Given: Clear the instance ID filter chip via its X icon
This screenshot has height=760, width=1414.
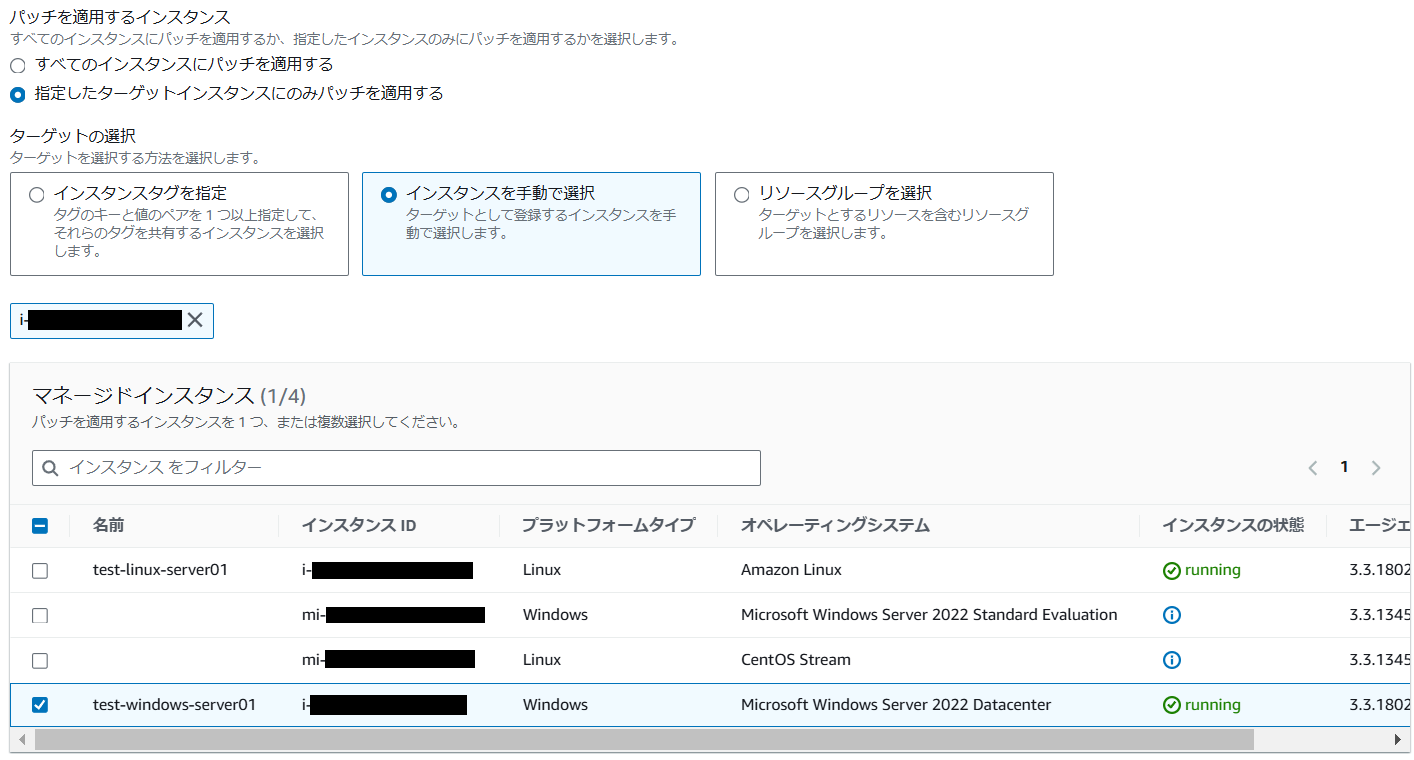Looking at the screenshot, I should click(197, 320).
